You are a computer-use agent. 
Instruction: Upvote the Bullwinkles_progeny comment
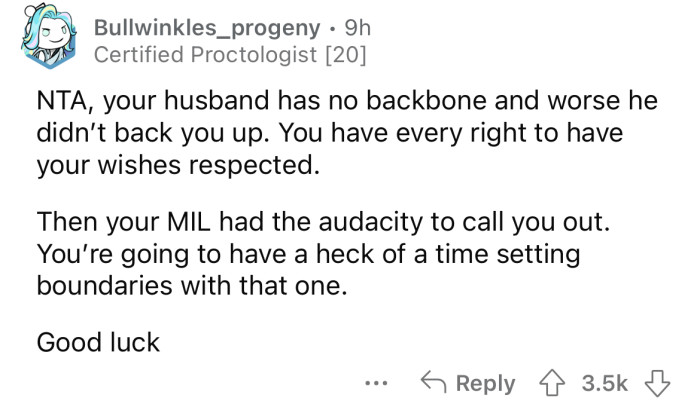549,383
